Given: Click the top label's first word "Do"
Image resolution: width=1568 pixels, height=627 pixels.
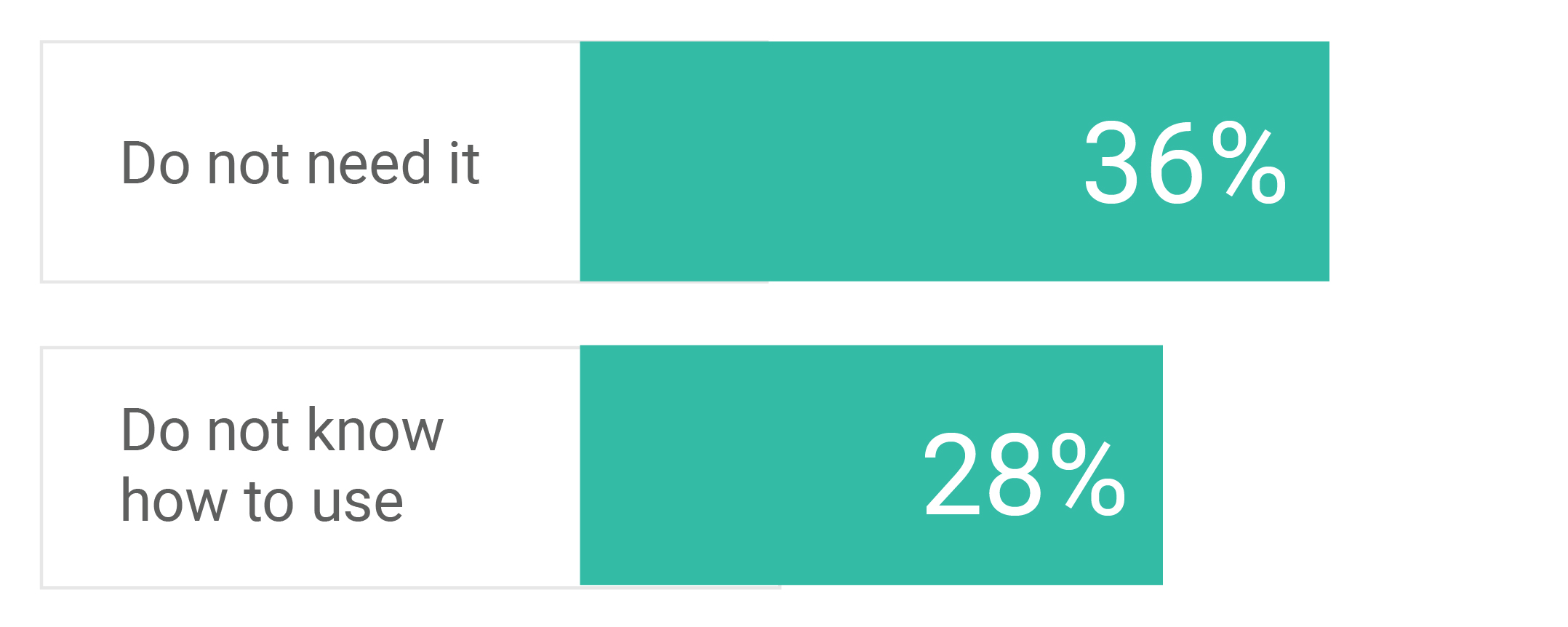Looking at the screenshot, I should (x=155, y=163).
